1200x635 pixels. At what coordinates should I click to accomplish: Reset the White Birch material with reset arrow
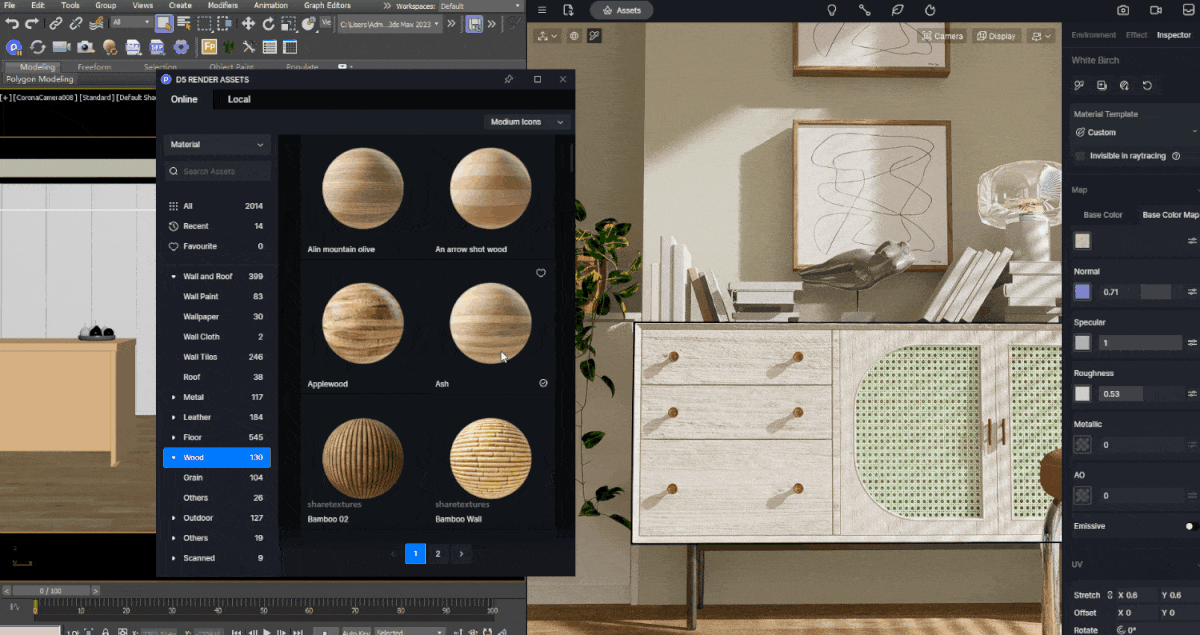point(1147,86)
